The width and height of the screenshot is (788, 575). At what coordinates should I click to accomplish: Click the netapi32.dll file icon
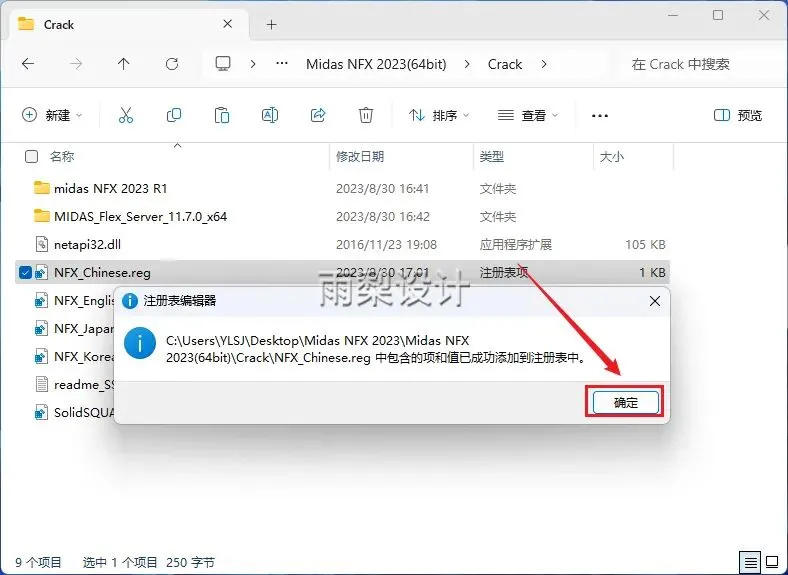pyautogui.click(x=41, y=244)
